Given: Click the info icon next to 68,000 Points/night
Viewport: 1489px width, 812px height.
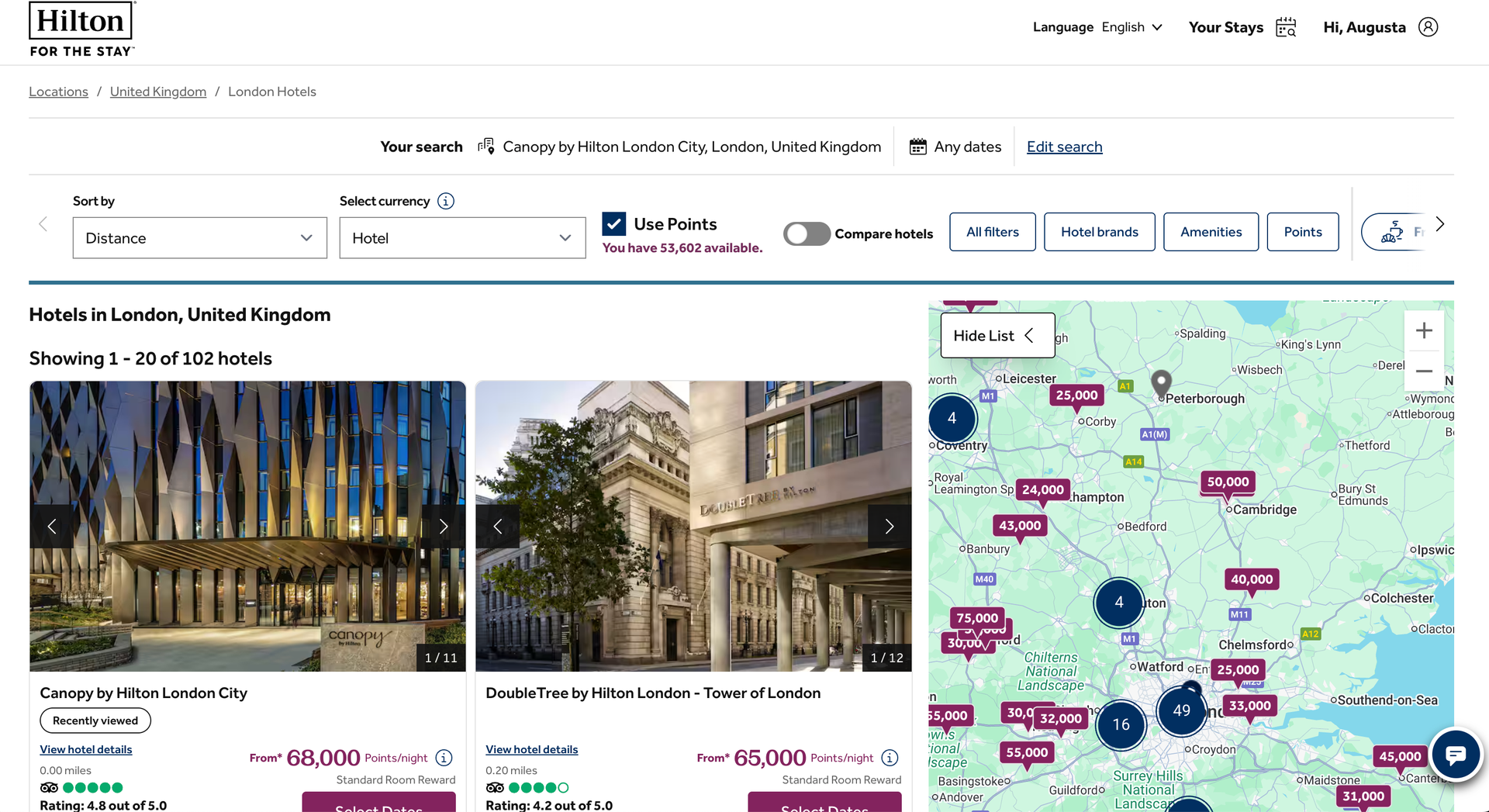Looking at the screenshot, I should pos(443,758).
